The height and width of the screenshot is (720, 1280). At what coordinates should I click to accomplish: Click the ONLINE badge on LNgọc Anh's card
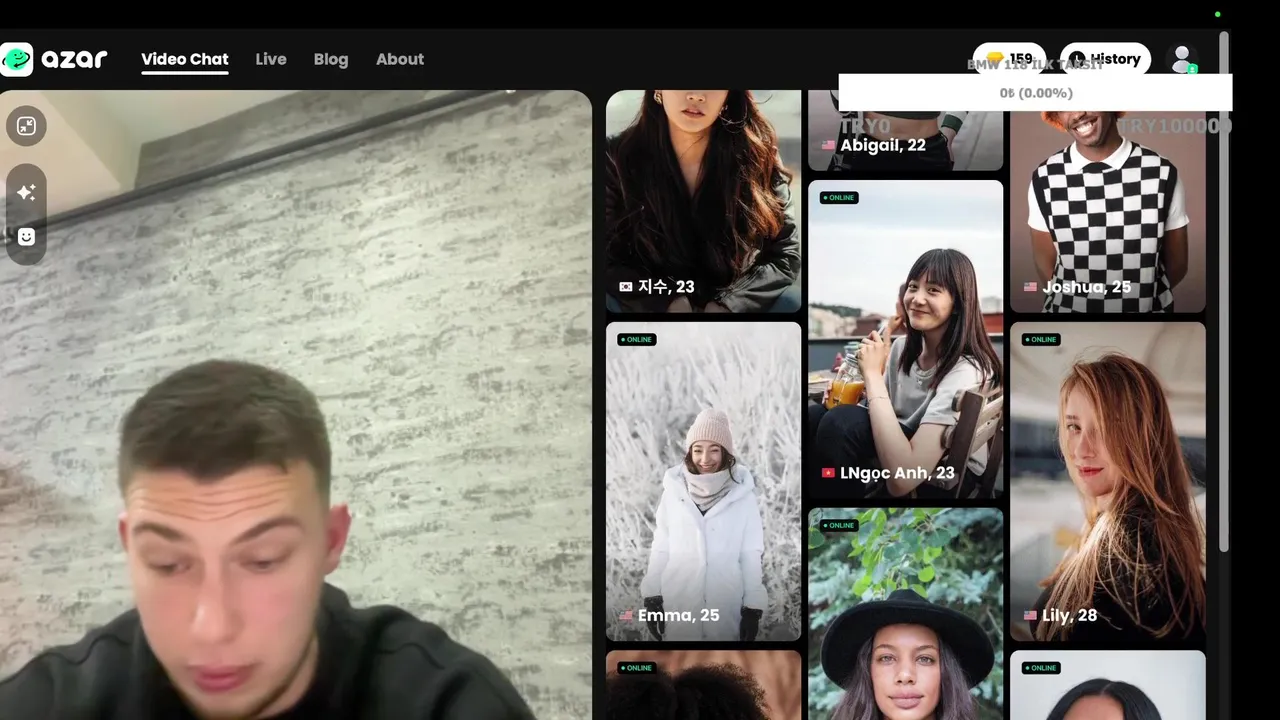[x=839, y=198]
